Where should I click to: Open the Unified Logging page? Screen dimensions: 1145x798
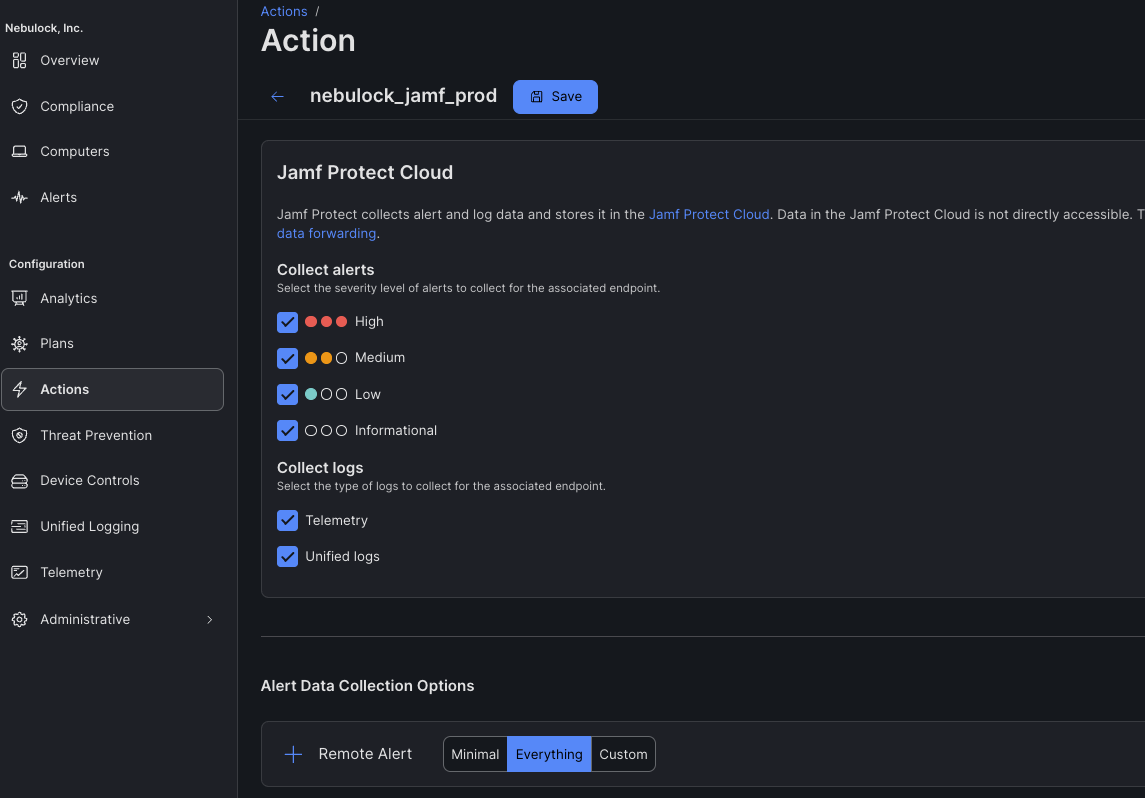[x=89, y=527]
